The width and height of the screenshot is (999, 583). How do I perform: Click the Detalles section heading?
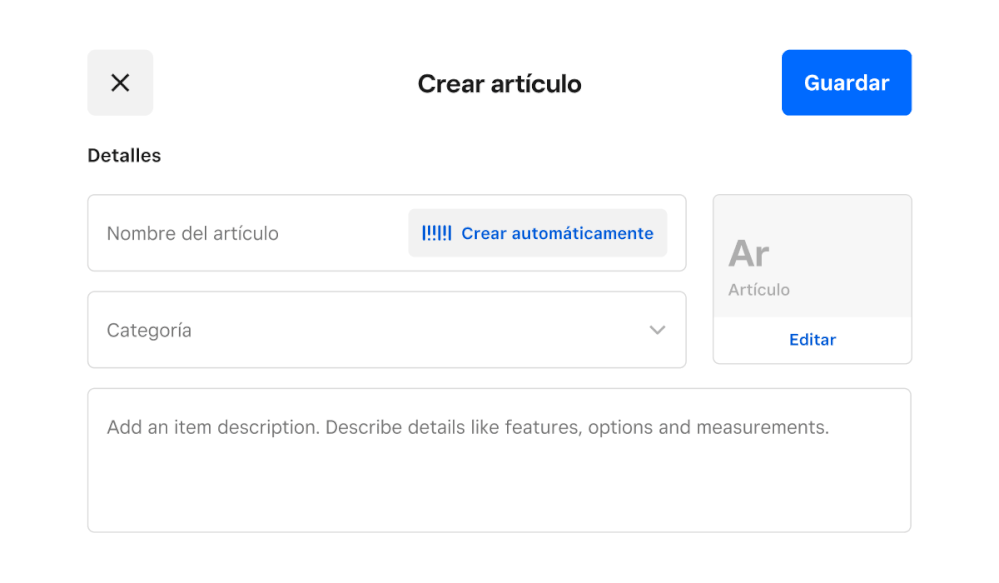pos(124,156)
